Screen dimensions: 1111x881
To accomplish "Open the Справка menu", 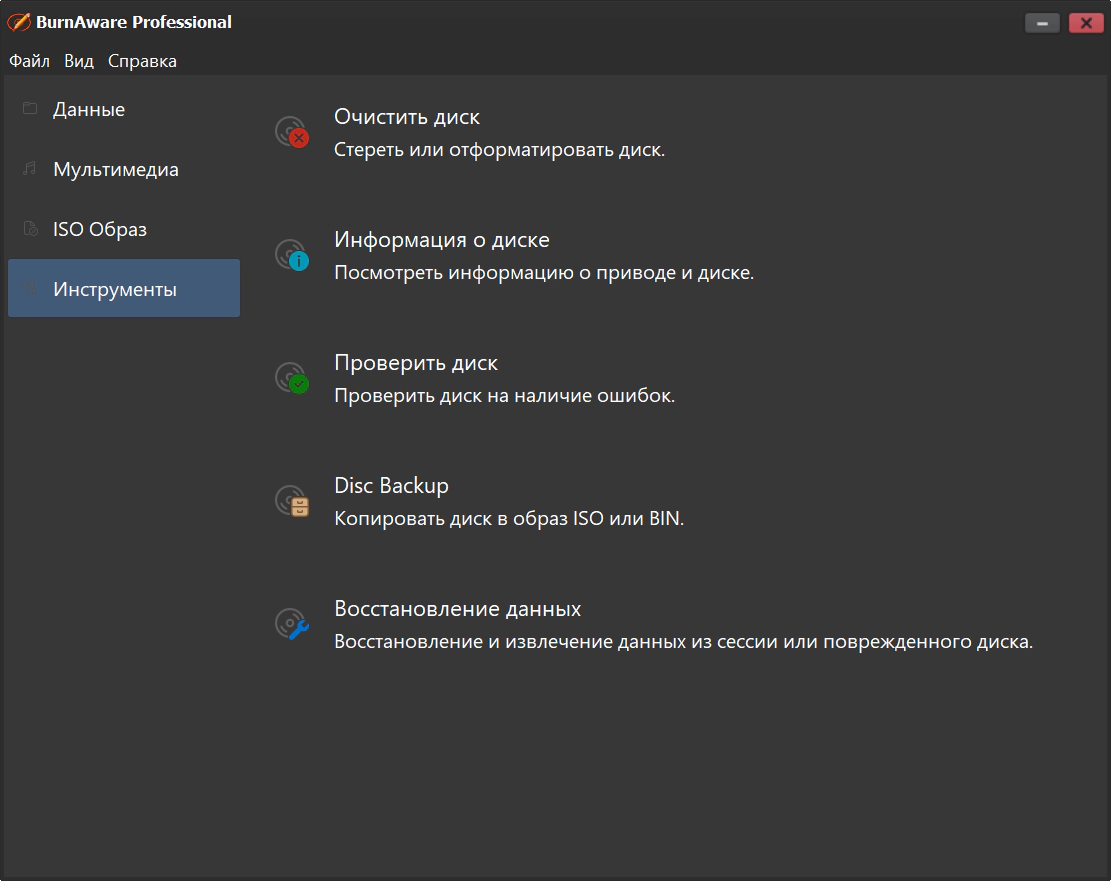I will pyautogui.click(x=142, y=61).
